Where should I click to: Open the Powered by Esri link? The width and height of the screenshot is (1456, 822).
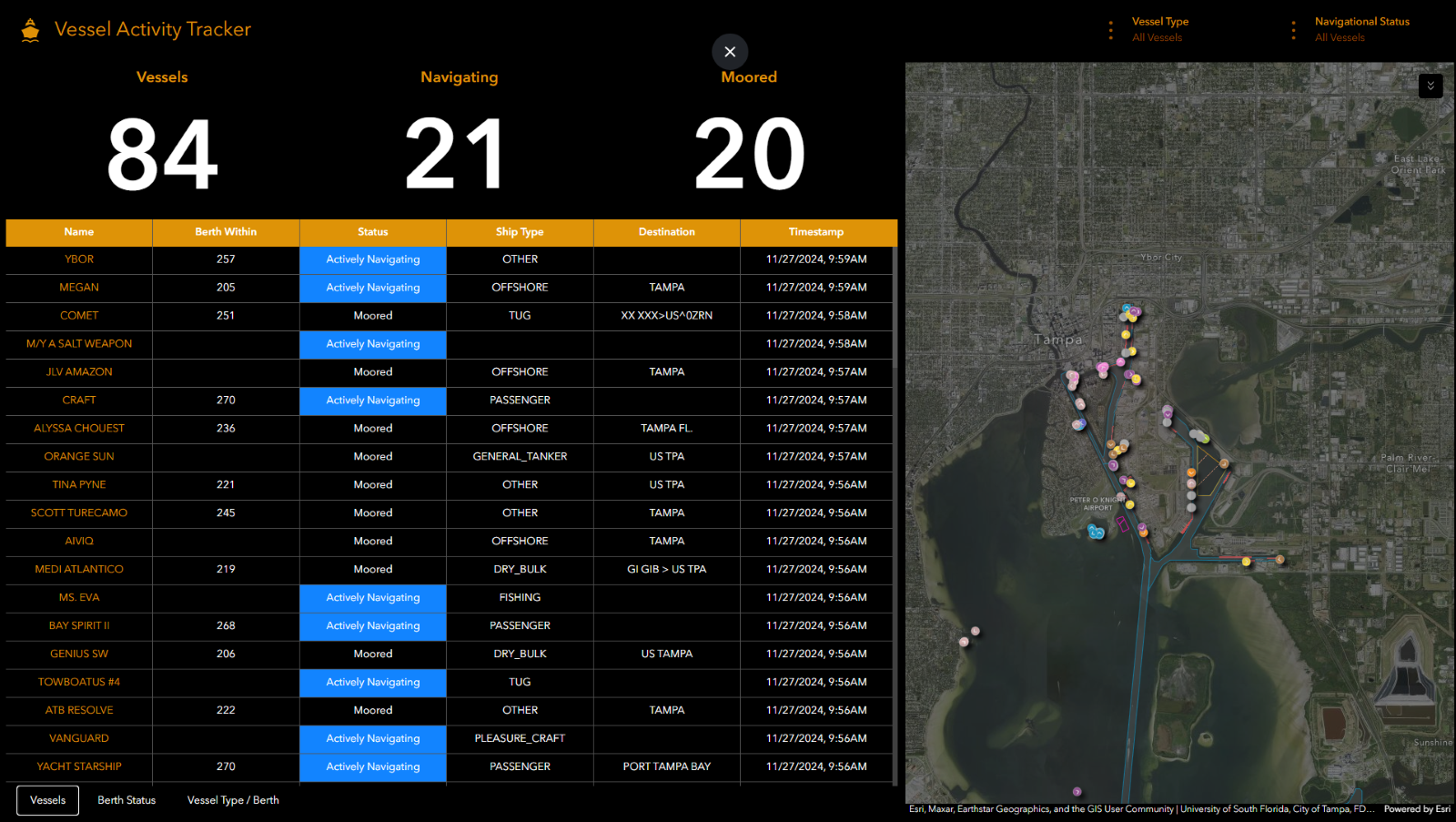tap(1417, 808)
